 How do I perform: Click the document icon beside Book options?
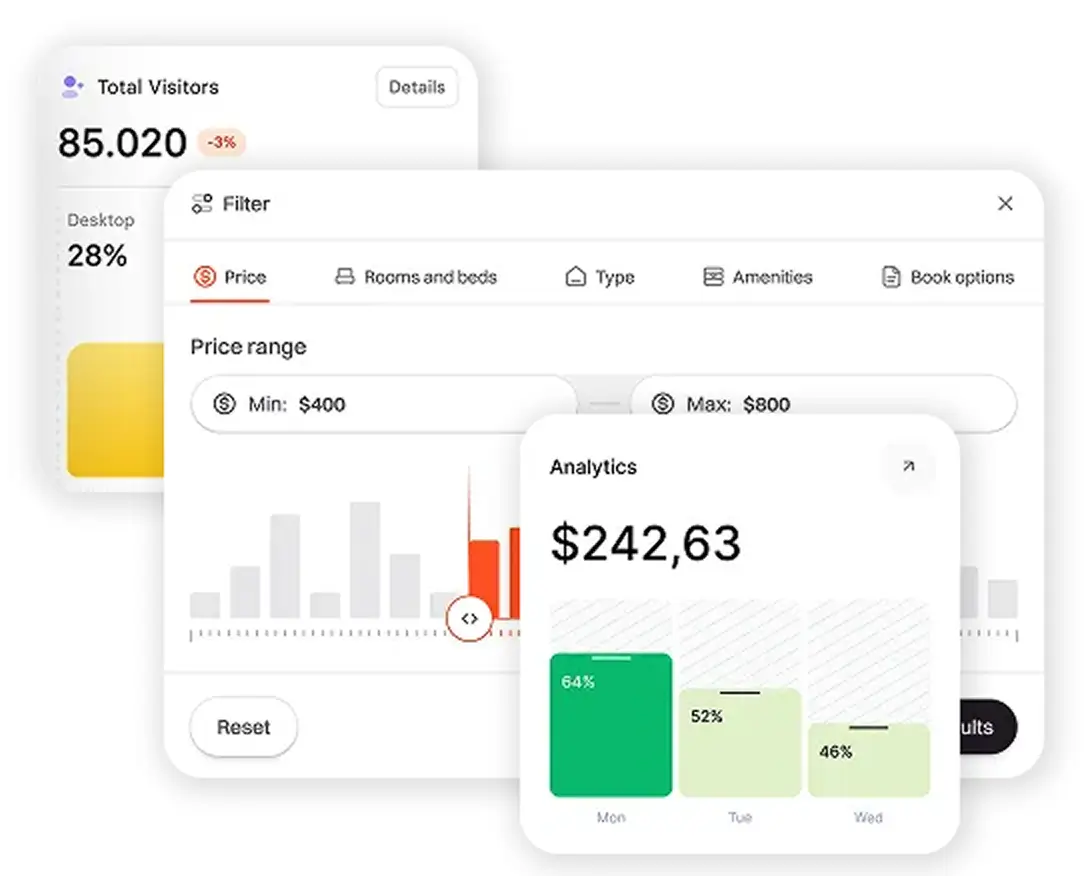889,277
